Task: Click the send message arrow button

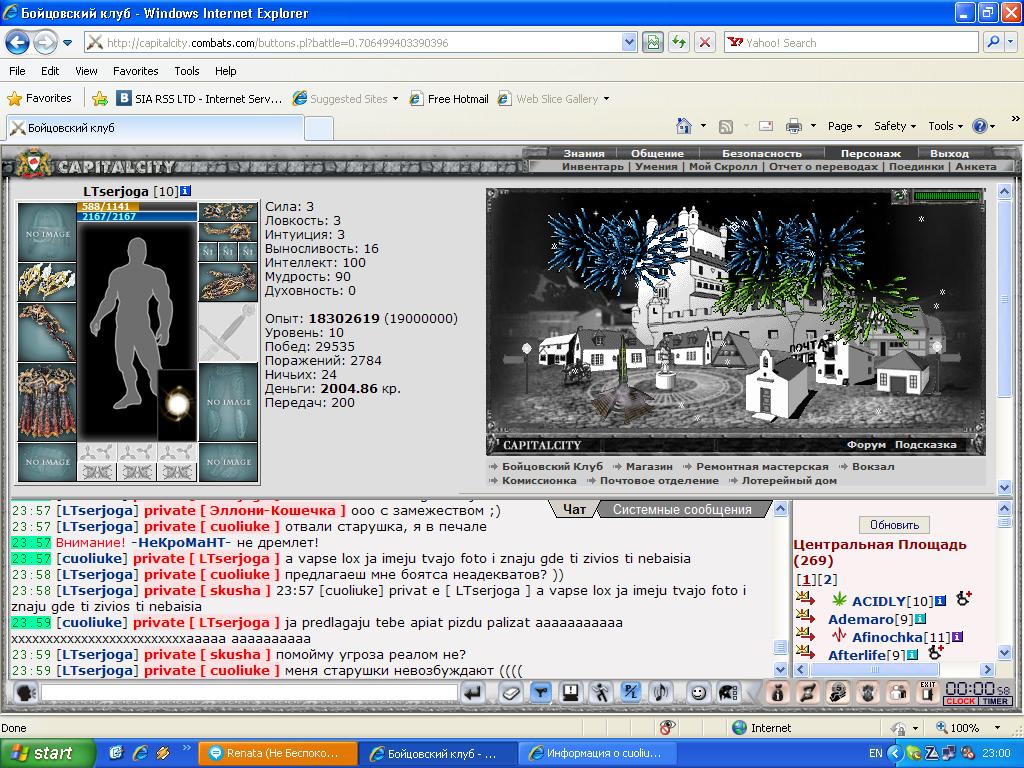Action: coord(473,692)
